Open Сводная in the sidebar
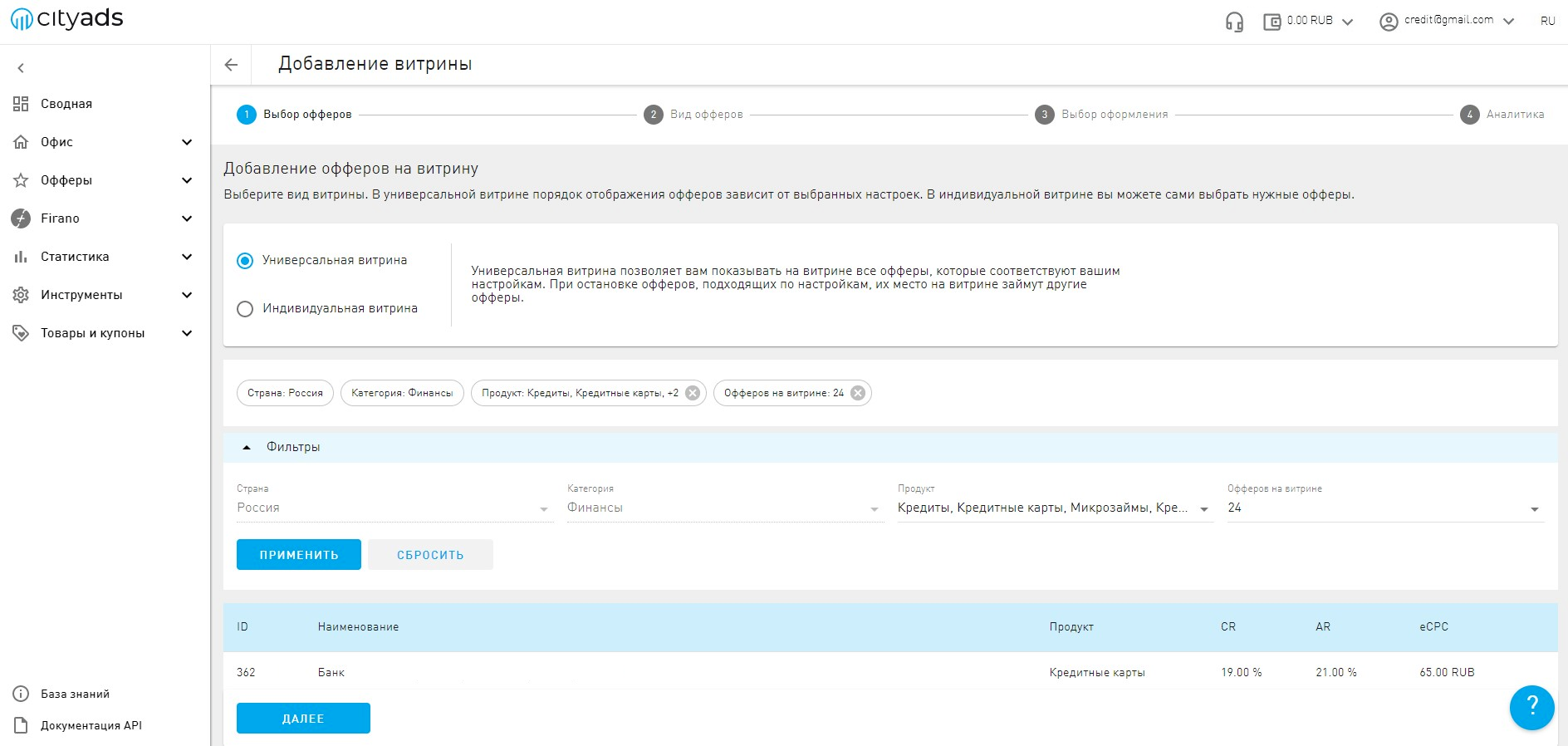1568x746 pixels. pos(66,104)
